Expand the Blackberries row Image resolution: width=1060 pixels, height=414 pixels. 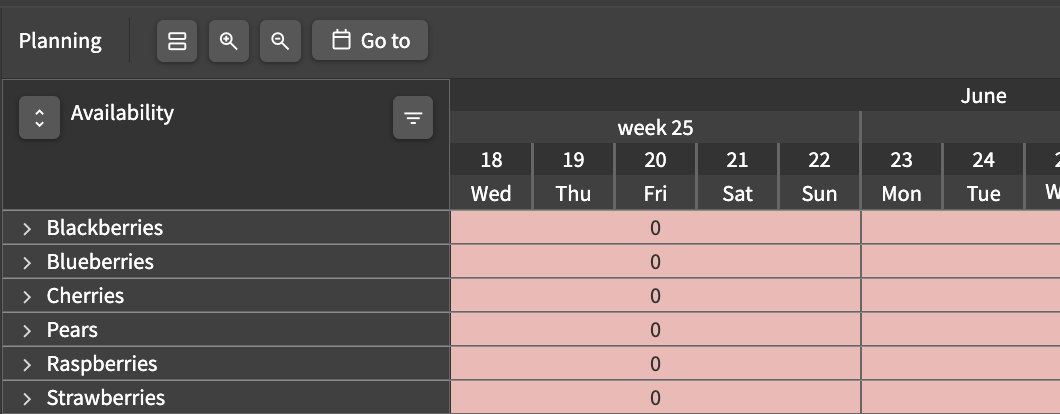(27, 229)
